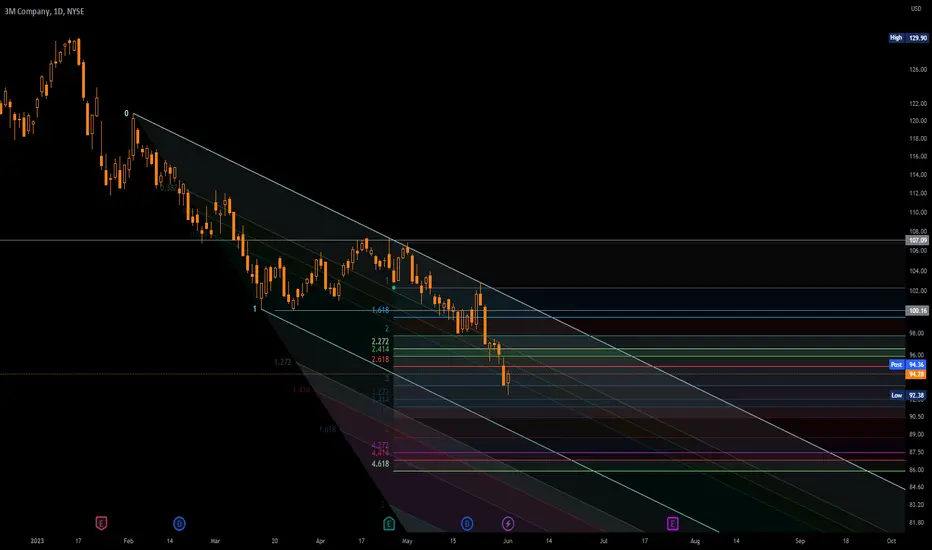Click the Mar label on time axis
Screen dimensions: 932x550
(x=215, y=540)
